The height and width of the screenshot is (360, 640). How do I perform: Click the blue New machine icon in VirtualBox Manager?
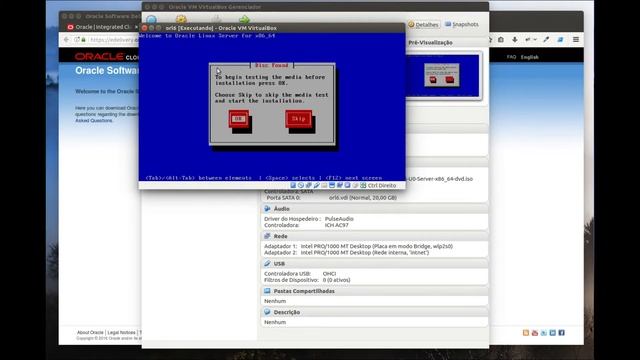pos(151,19)
